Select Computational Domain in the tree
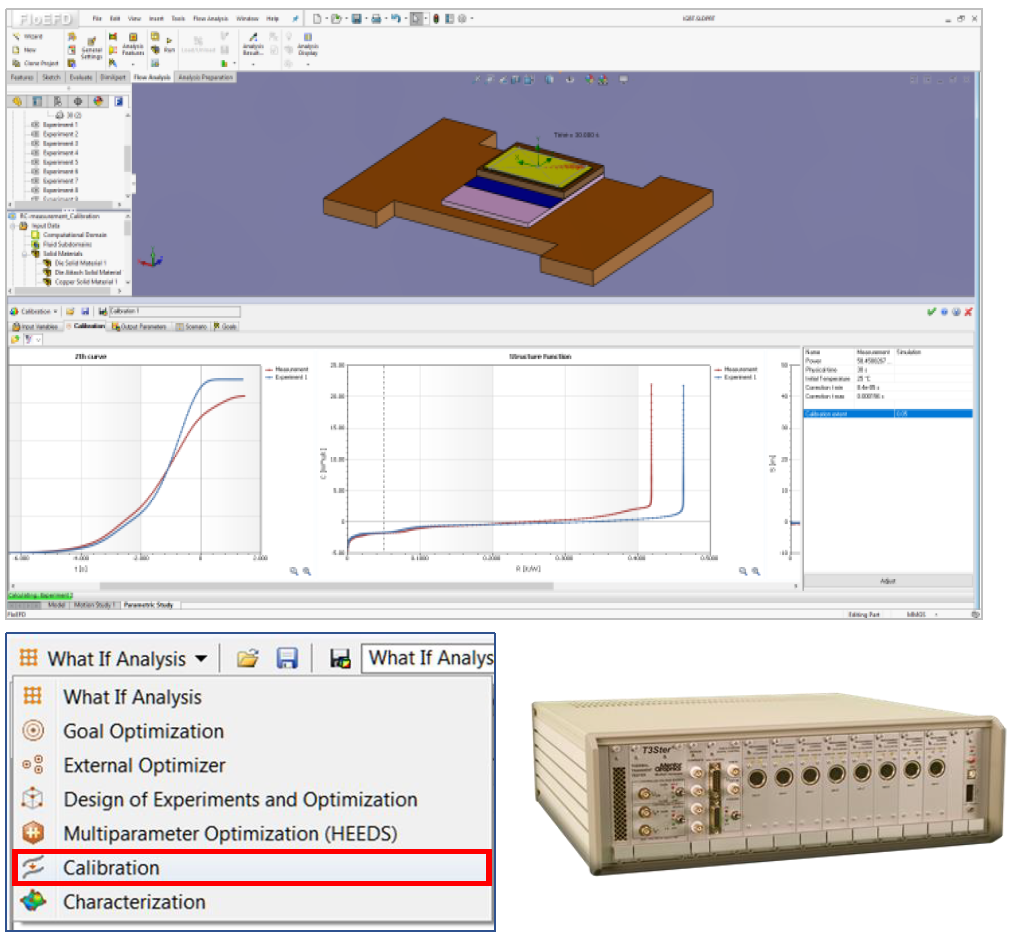Viewport: 1013px width, 942px height. 74,235
